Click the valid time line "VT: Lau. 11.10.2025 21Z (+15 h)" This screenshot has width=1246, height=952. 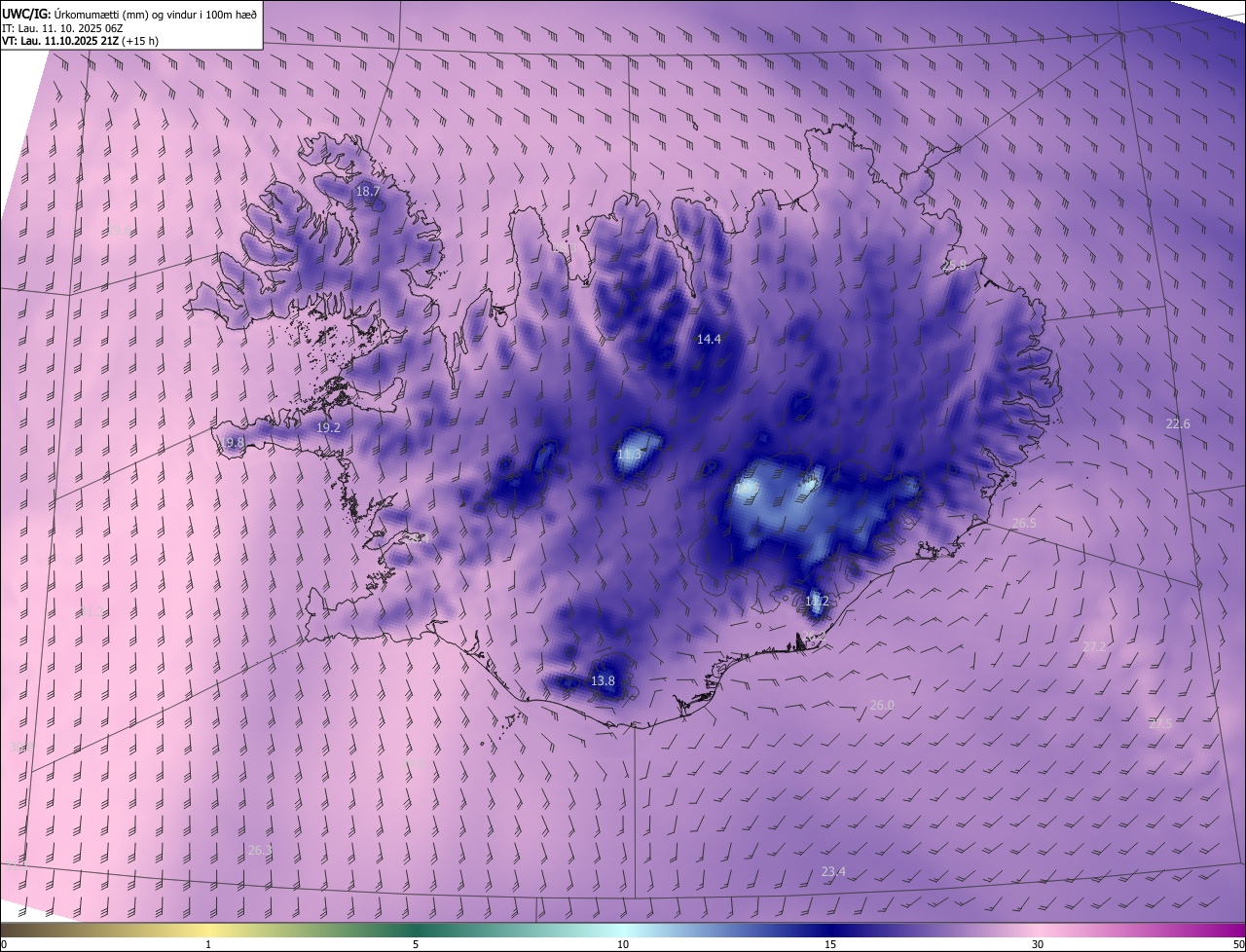click(81, 41)
